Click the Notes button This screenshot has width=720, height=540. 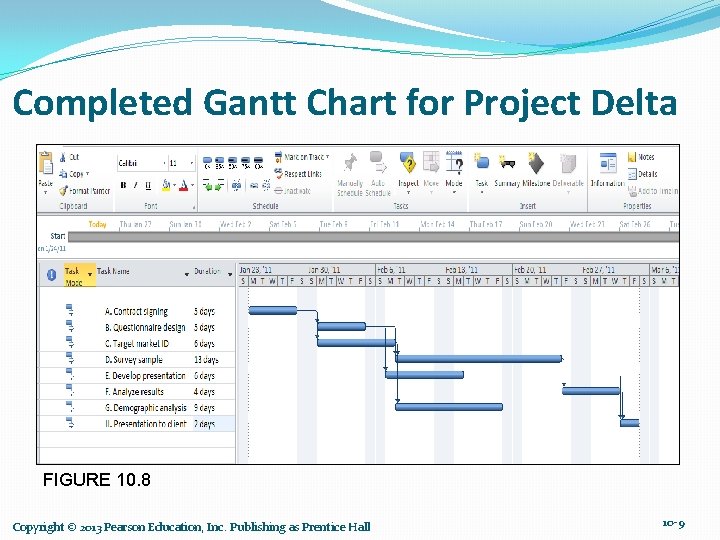pos(641,157)
